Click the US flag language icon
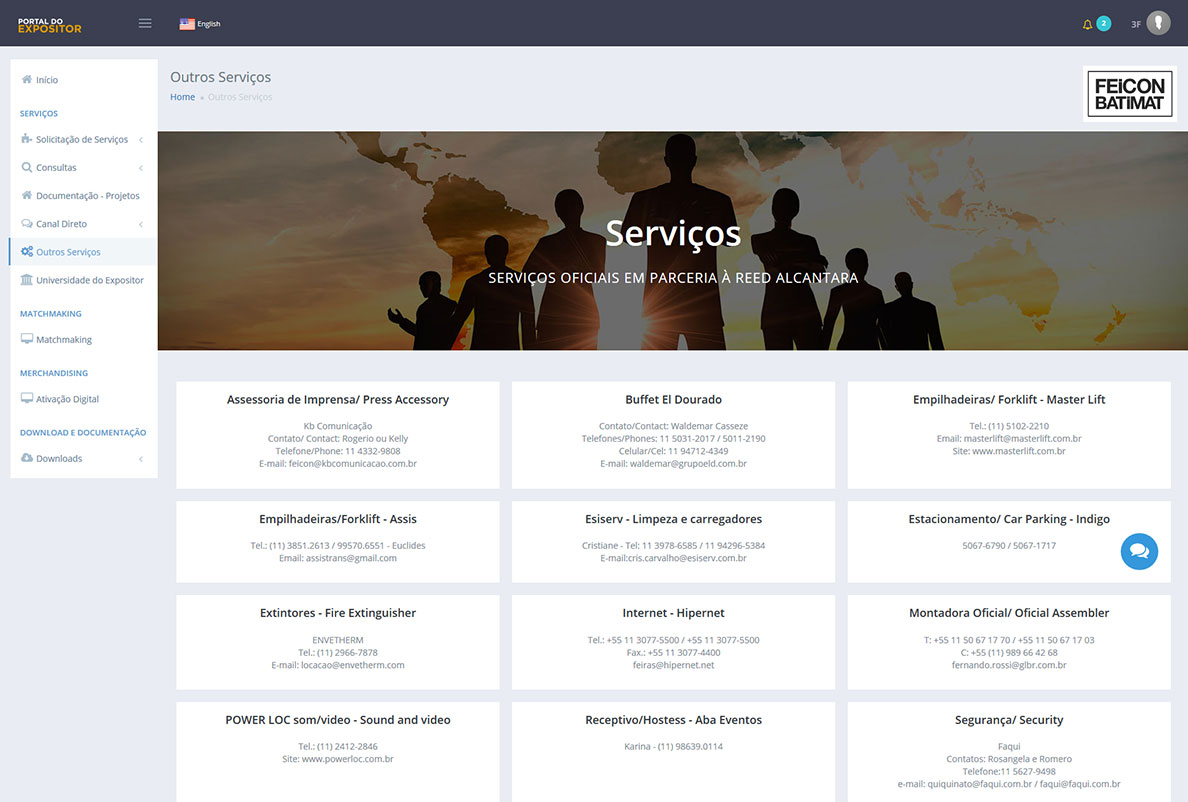 [x=186, y=23]
